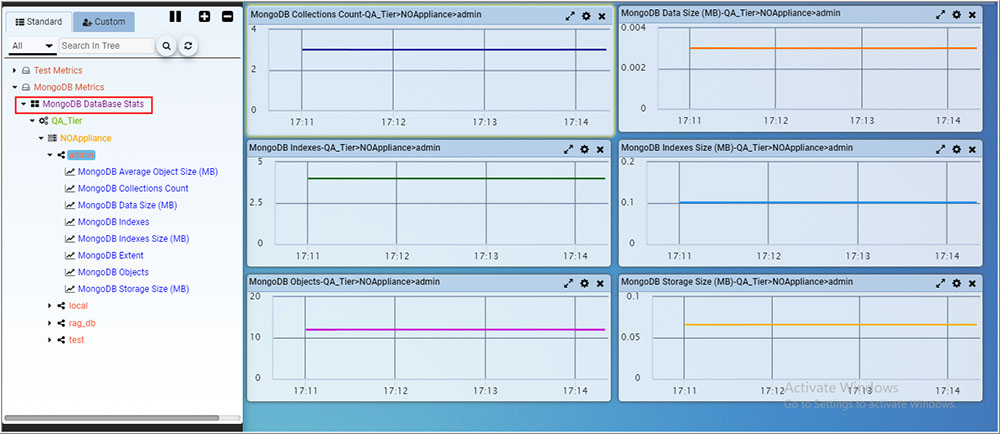This screenshot has height=434, width=1000.
Task: Open settings of the MongoDB Objects chart
Action: (x=585, y=284)
